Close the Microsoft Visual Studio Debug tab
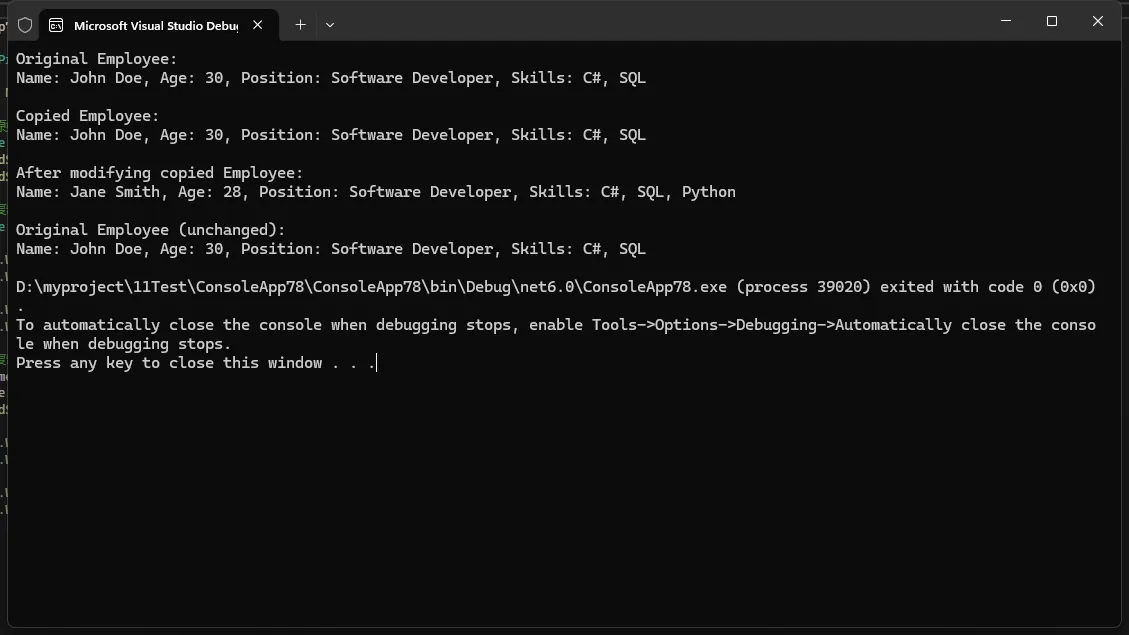 click(258, 25)
